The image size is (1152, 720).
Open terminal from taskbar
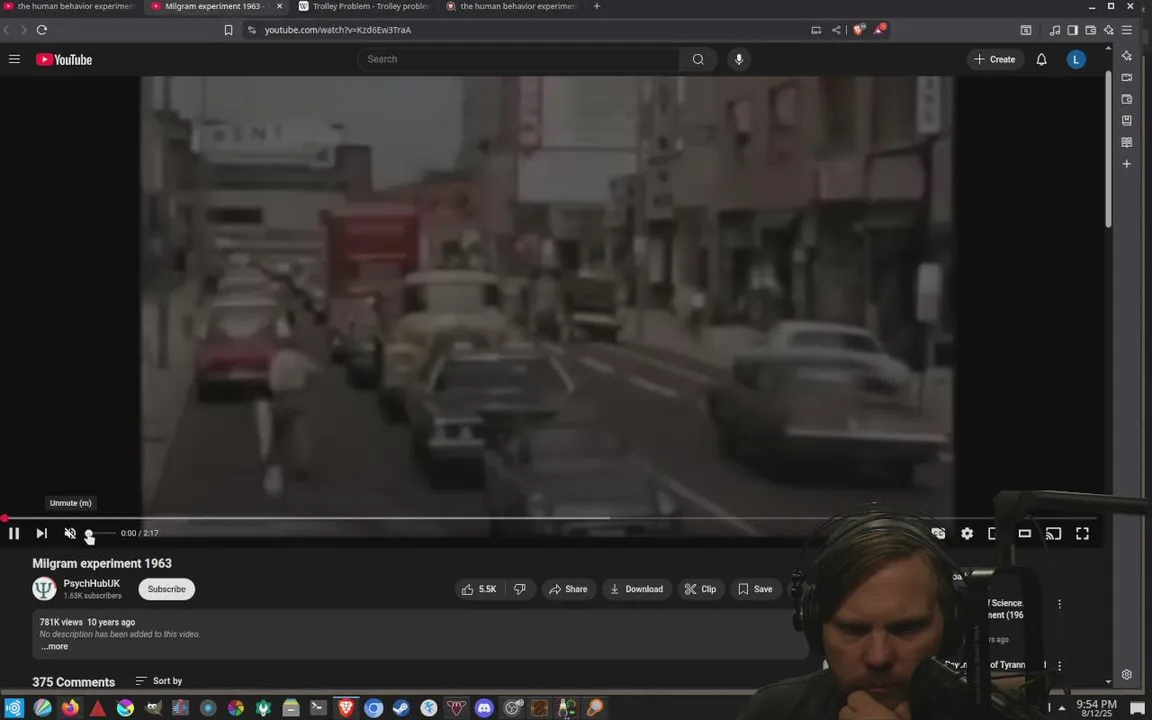tap(318, 708)
